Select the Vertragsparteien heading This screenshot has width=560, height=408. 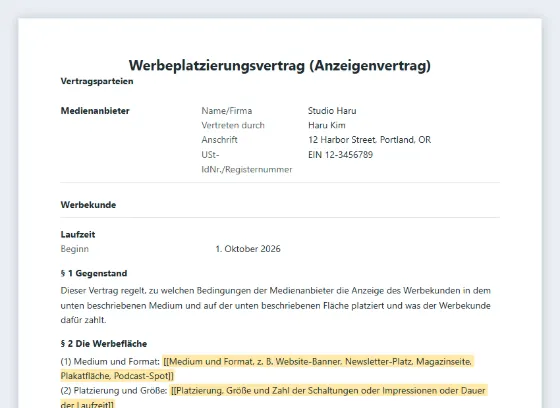pos(97,81)
